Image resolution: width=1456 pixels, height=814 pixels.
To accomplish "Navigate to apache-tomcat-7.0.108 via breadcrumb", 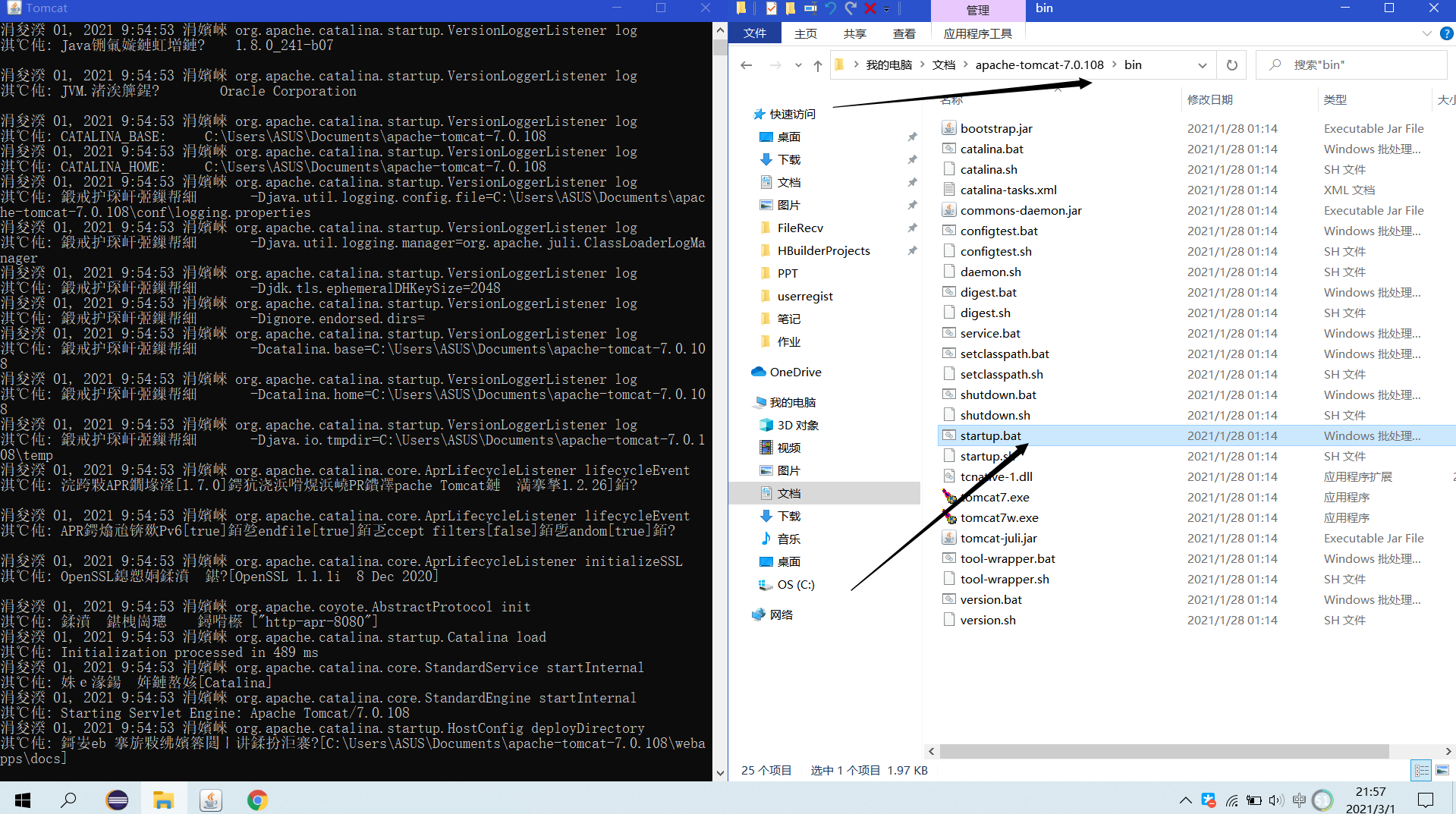I will point(1039,64).
